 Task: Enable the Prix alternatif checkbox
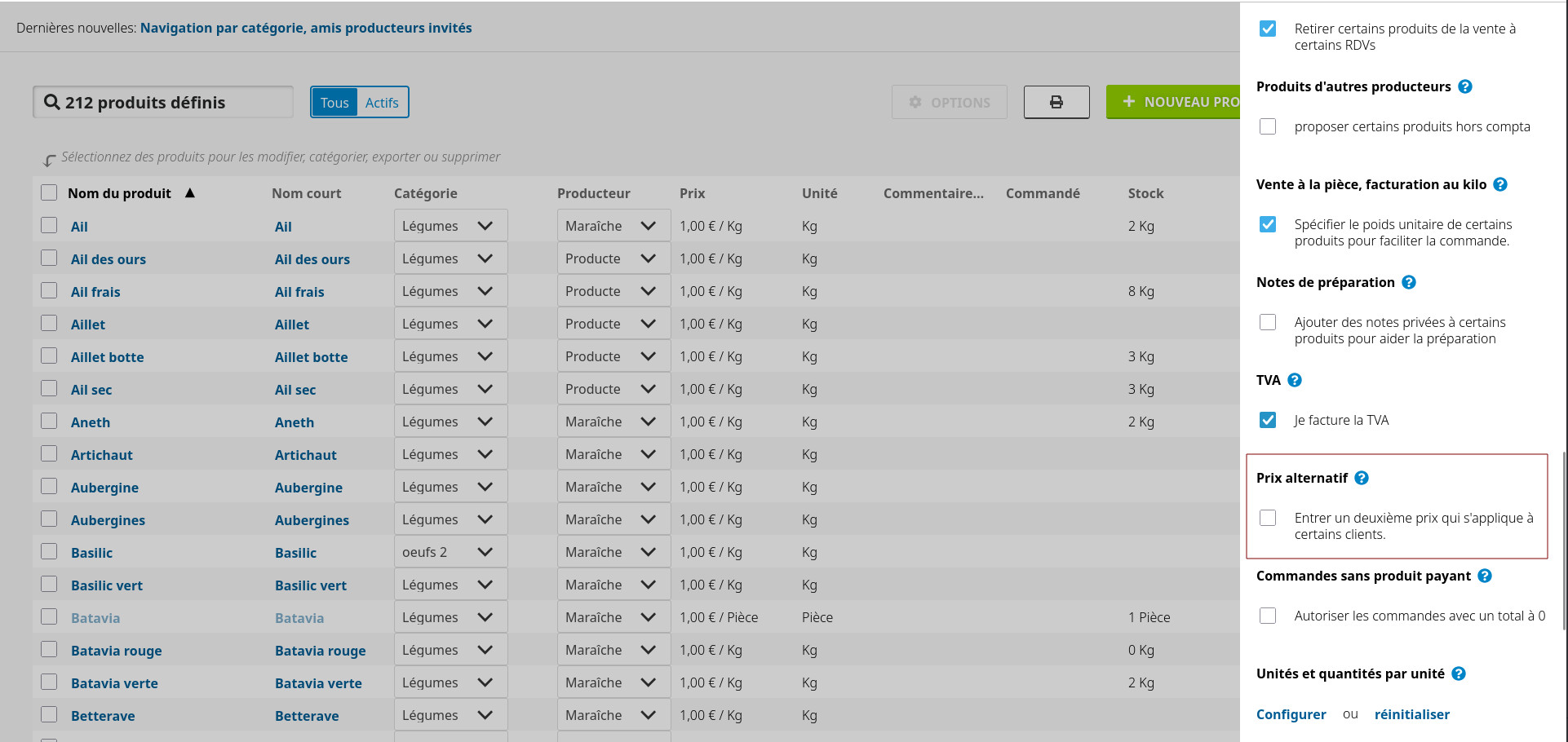(1268, 518)
